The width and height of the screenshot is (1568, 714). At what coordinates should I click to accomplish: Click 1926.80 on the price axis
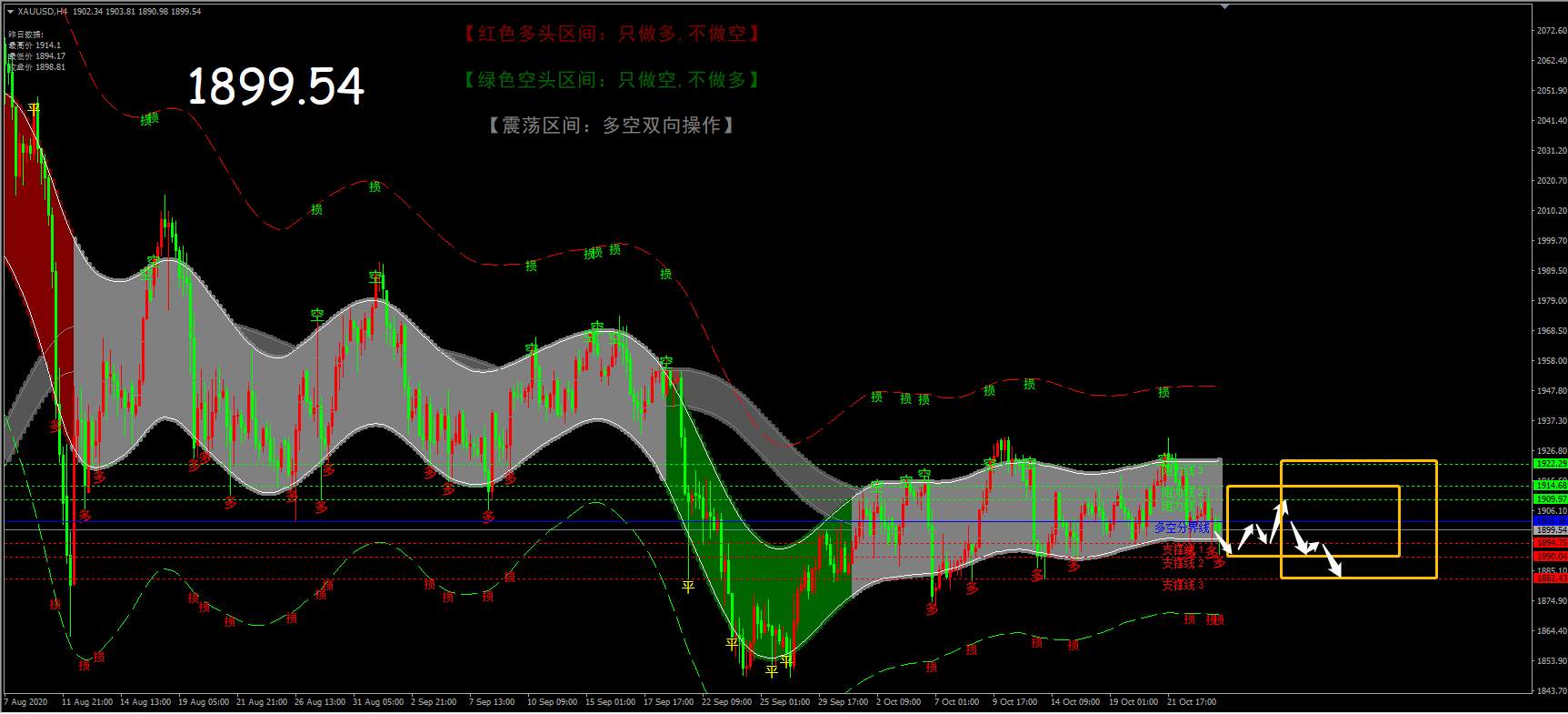[x=1551, y=450]
